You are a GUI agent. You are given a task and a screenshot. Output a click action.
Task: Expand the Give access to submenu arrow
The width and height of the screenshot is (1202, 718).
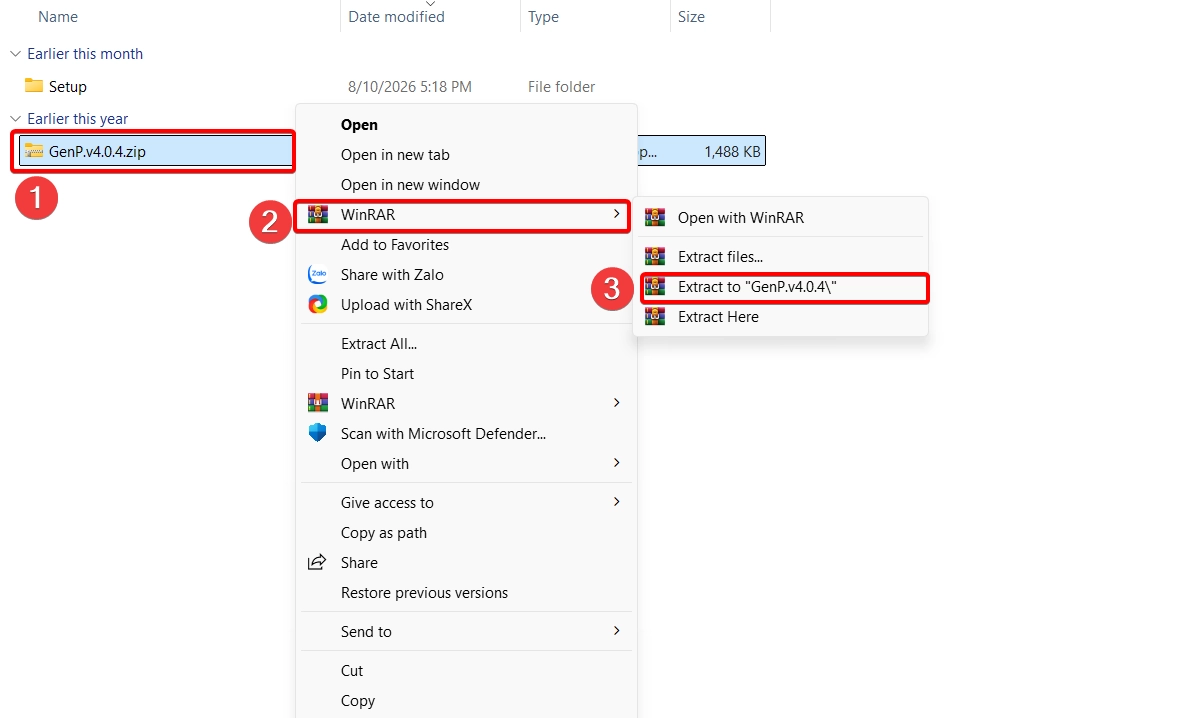click(616, 502)
